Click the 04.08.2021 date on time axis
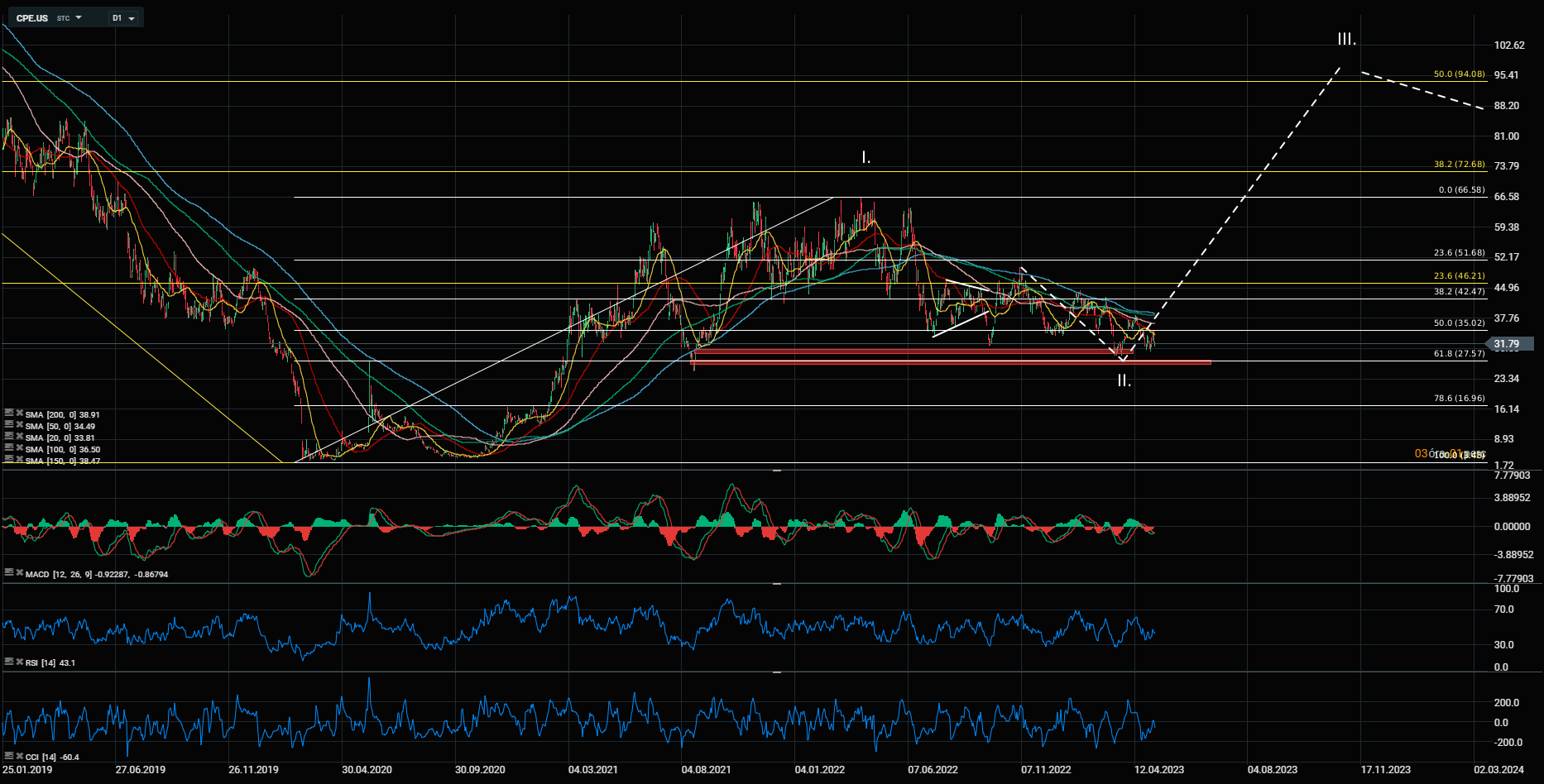Image resolution: width=1544 pixels, height=784 pixels. click(706, 770)
